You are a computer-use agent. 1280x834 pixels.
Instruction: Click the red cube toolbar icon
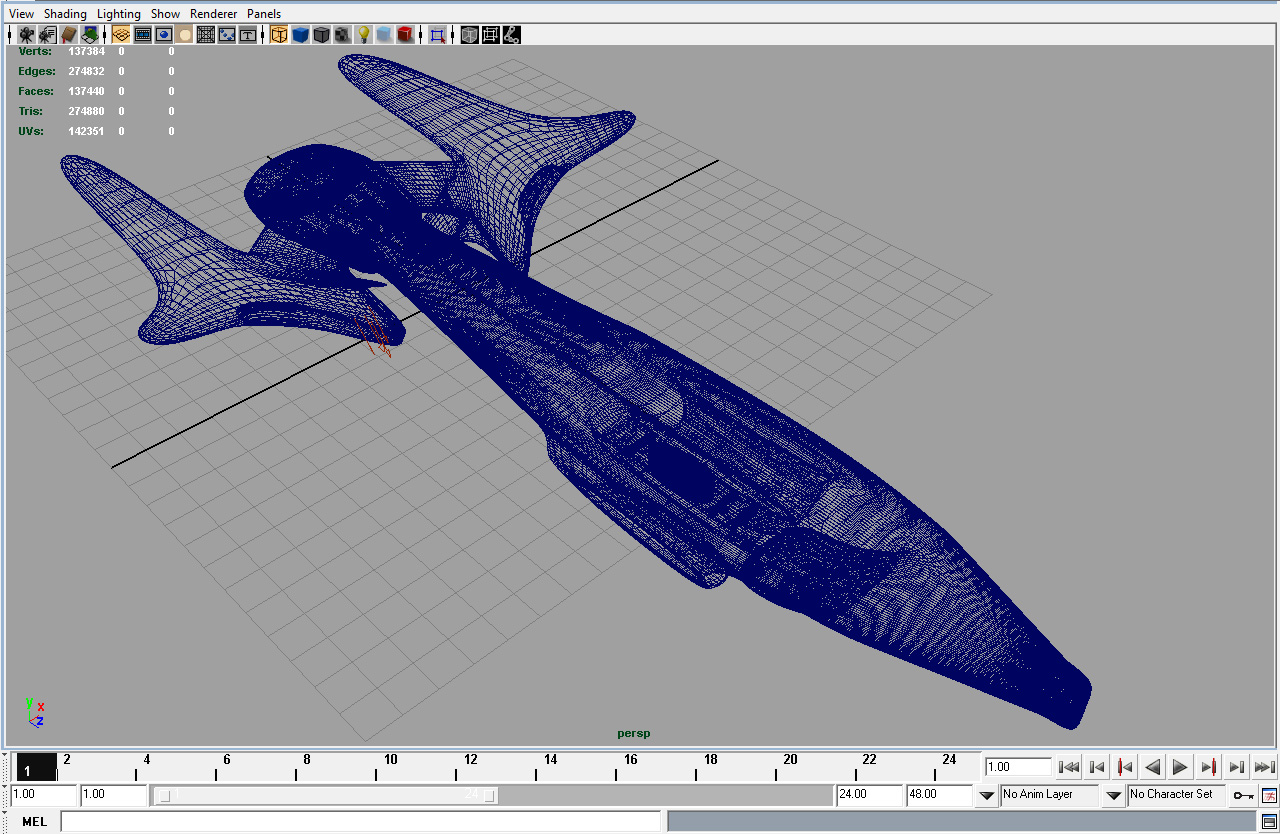(405, 35)
